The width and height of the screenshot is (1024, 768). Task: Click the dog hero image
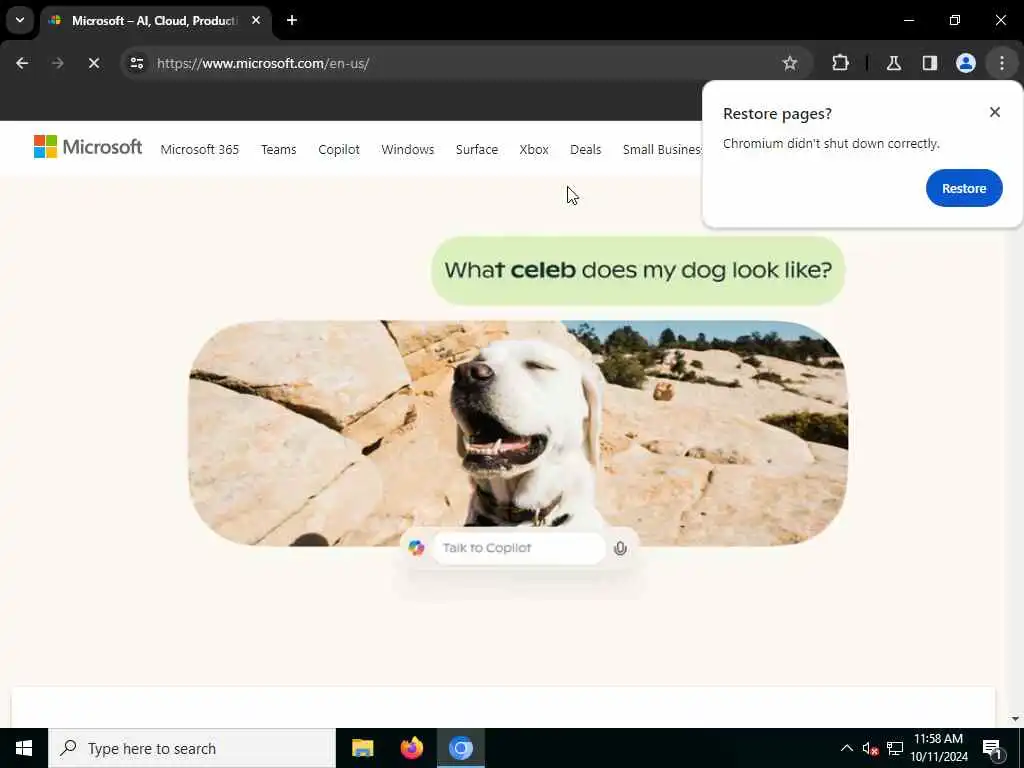point(519,433)
